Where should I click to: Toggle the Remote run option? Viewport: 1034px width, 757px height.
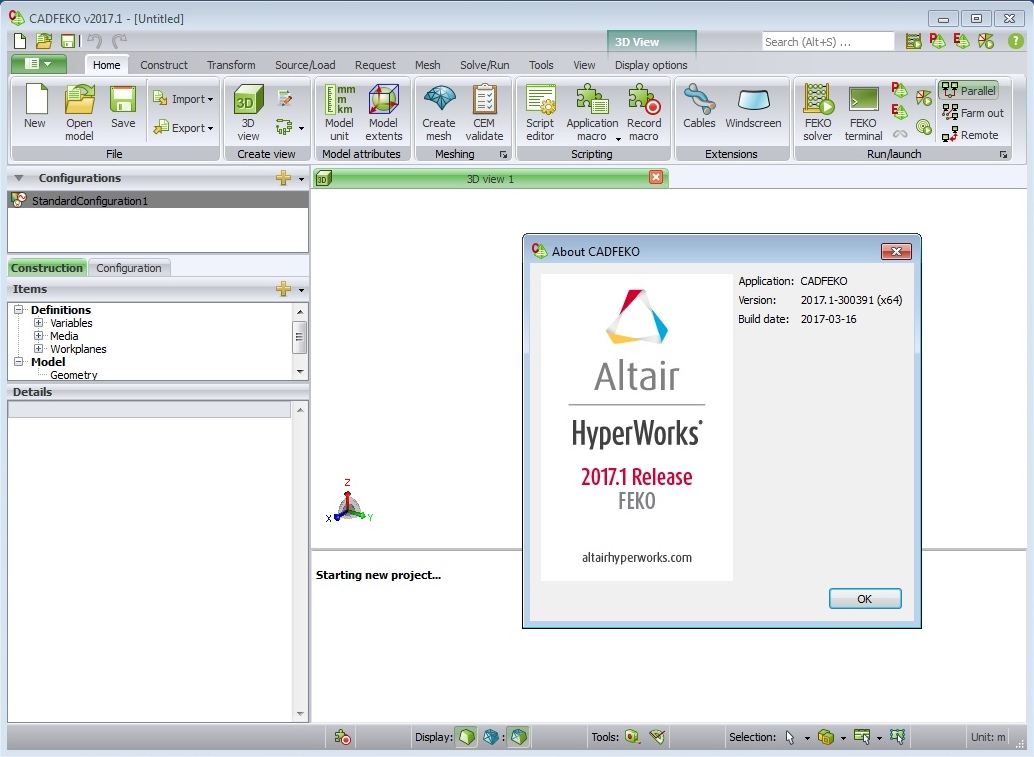tap(970, 135)
